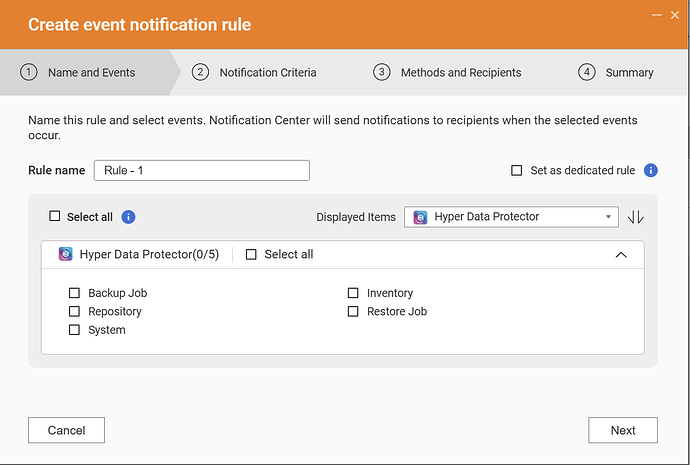Enable Set as dedicated rule checkbox

[516, 171]
